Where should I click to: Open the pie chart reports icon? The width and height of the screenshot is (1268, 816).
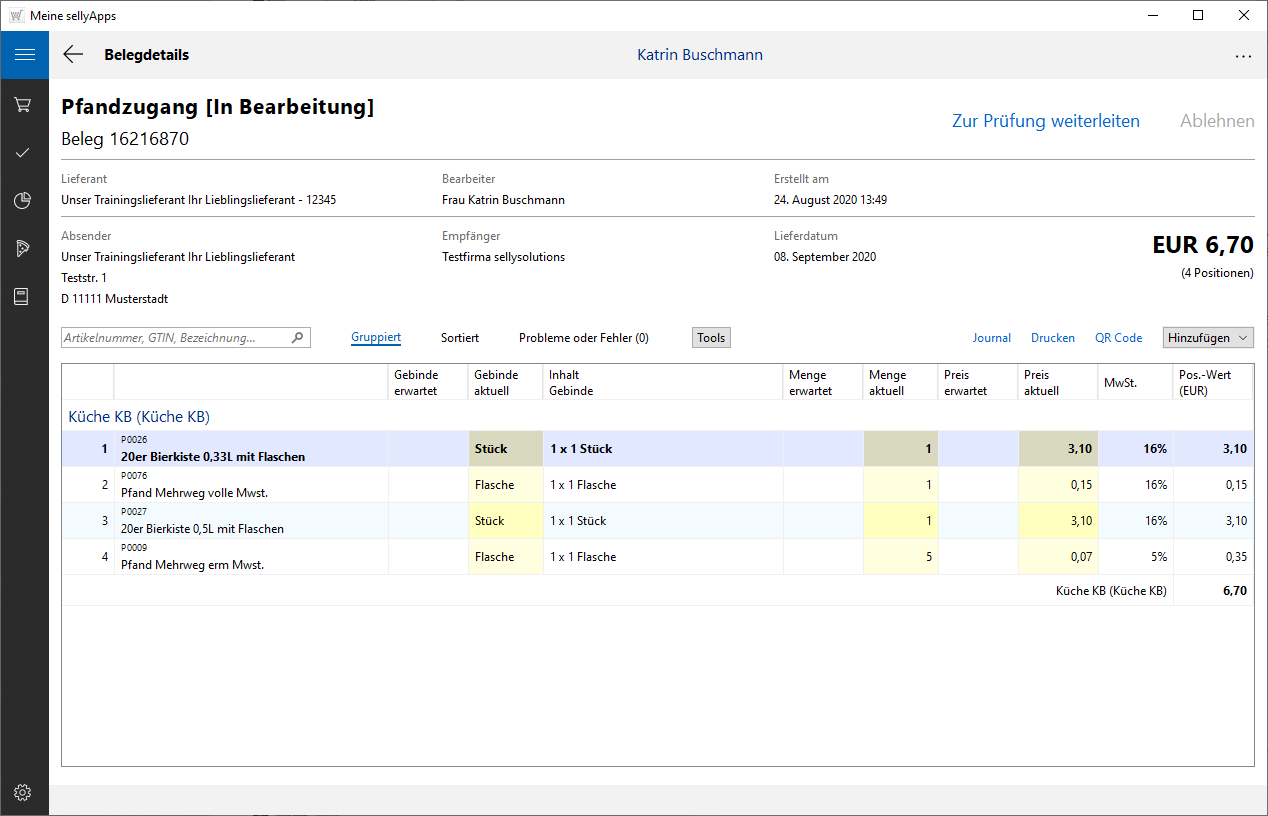click(x=23, y=201)
